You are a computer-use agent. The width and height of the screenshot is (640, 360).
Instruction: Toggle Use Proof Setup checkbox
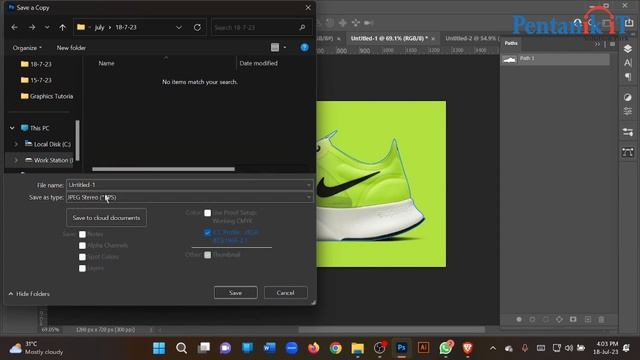click(x=207, y=213)
